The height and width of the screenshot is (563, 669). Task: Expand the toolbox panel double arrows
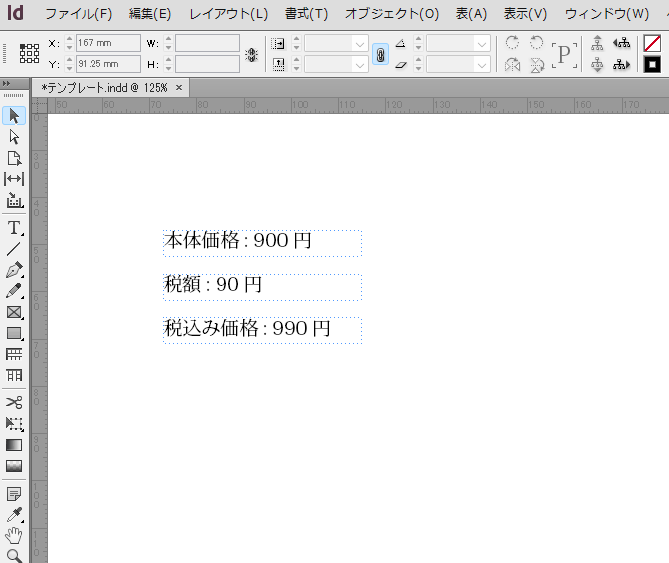(7, 85)
